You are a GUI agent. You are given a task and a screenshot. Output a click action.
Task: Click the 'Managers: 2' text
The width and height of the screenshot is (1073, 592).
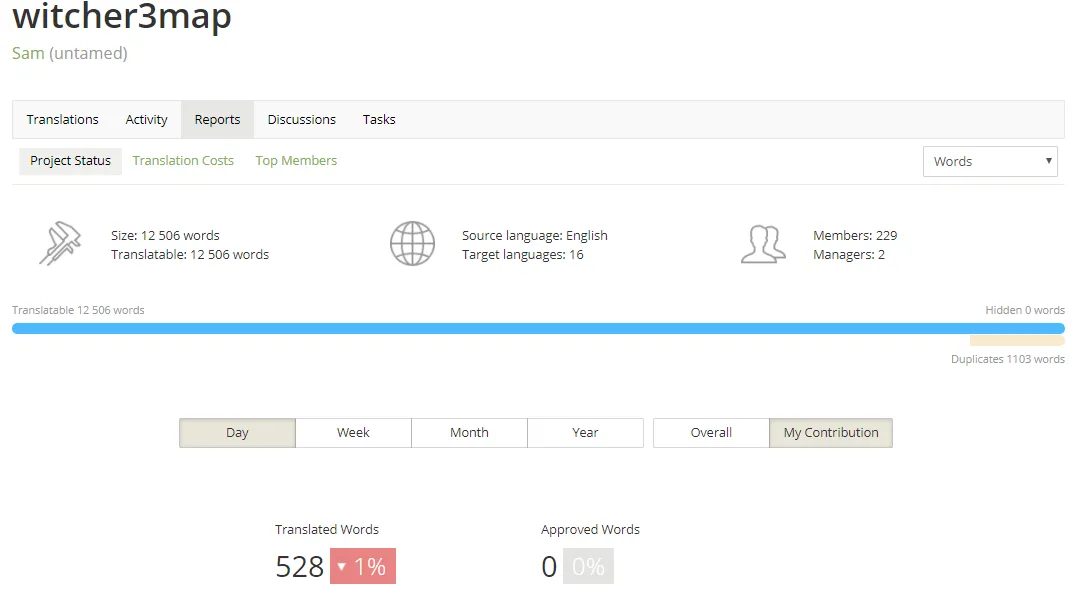[849, 255]
